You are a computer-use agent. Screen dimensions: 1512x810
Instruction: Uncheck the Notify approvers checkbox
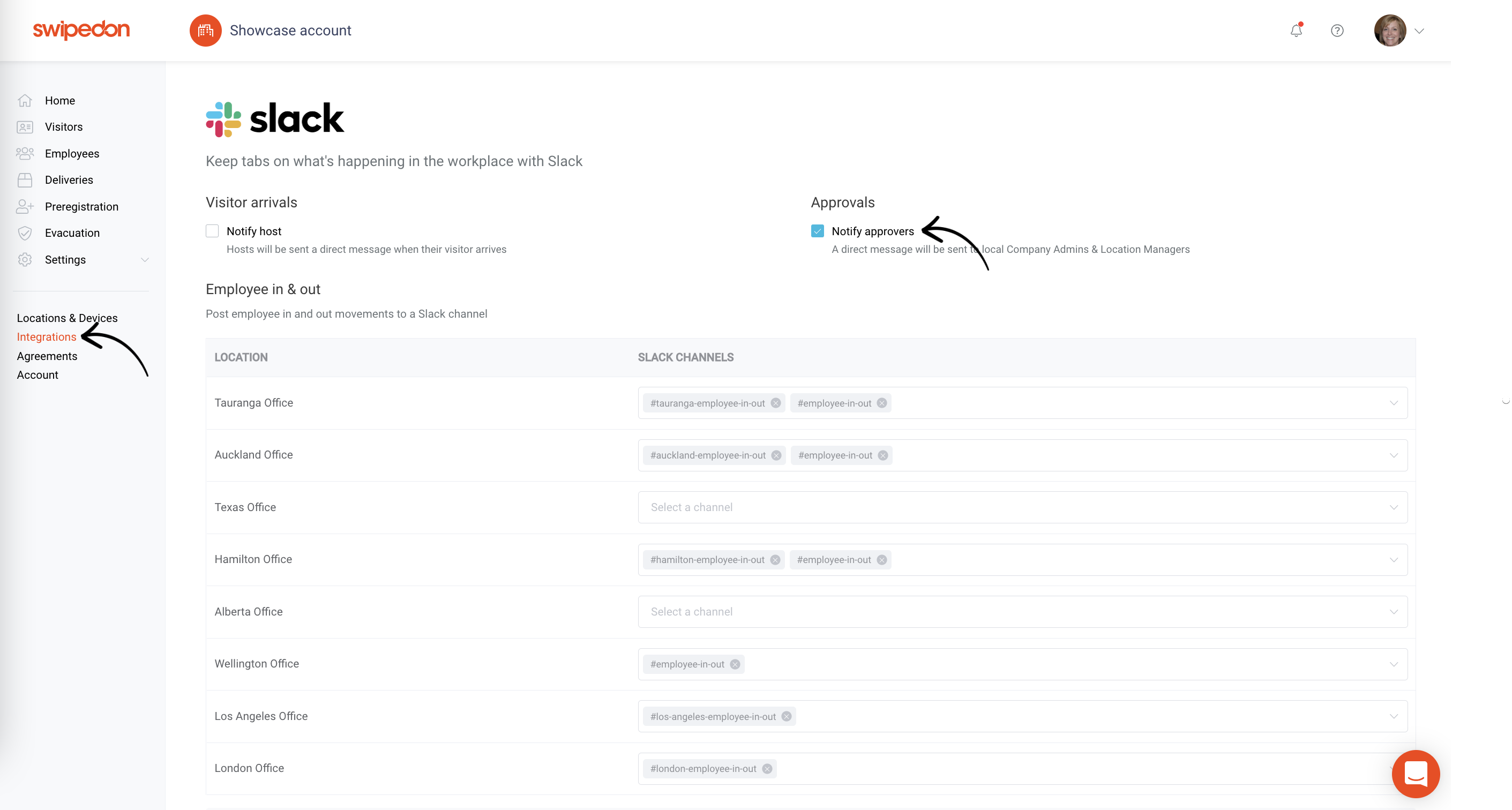[x=818, y=231]
